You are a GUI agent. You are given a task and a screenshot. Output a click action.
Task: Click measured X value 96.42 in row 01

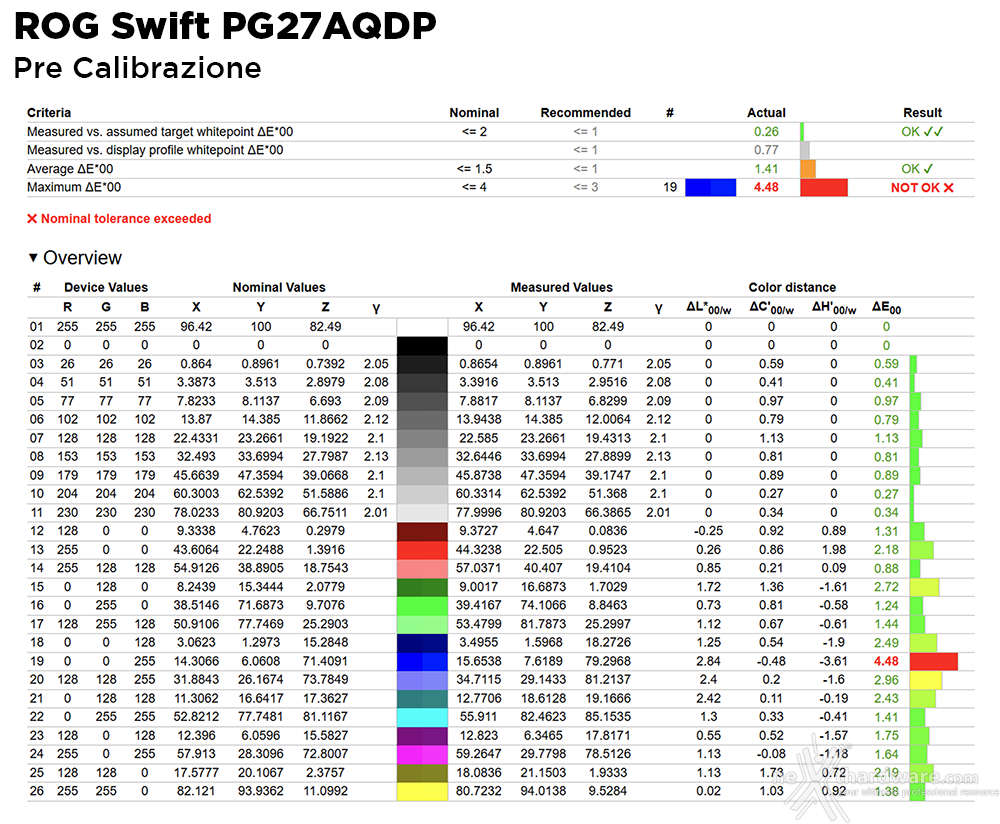point(478,327)
